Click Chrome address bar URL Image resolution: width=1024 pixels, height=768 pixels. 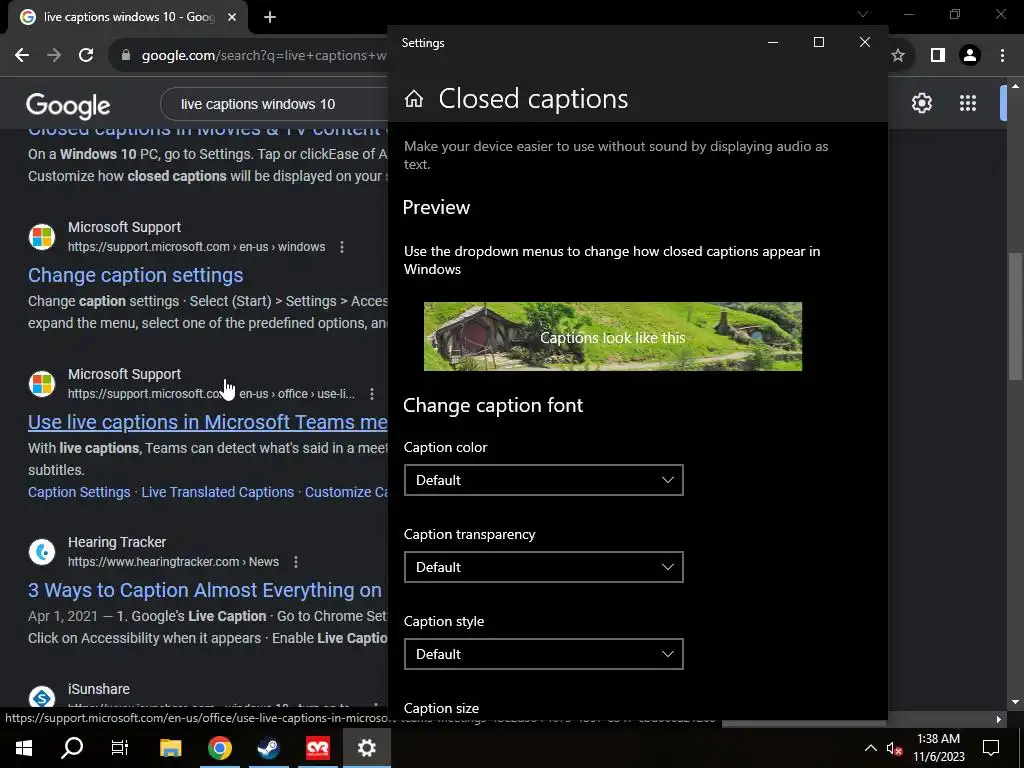point(264,56)
